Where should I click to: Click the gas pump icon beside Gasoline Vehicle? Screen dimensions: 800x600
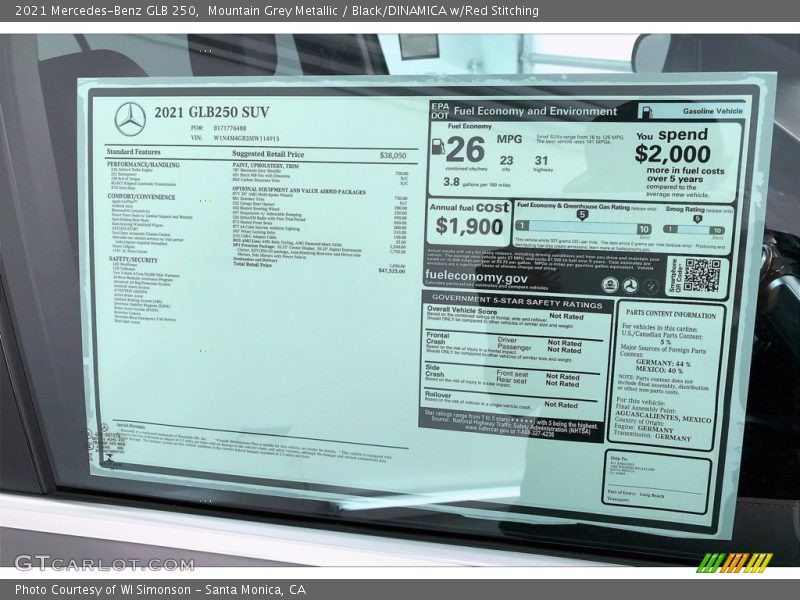tap(647, 111)
